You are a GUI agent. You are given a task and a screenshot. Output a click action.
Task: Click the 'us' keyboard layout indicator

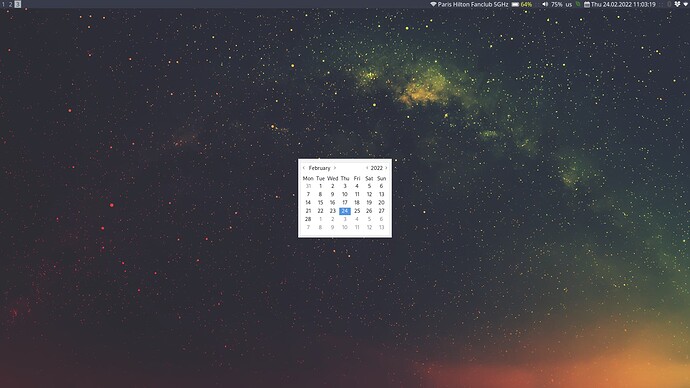(x=569, y=4)
